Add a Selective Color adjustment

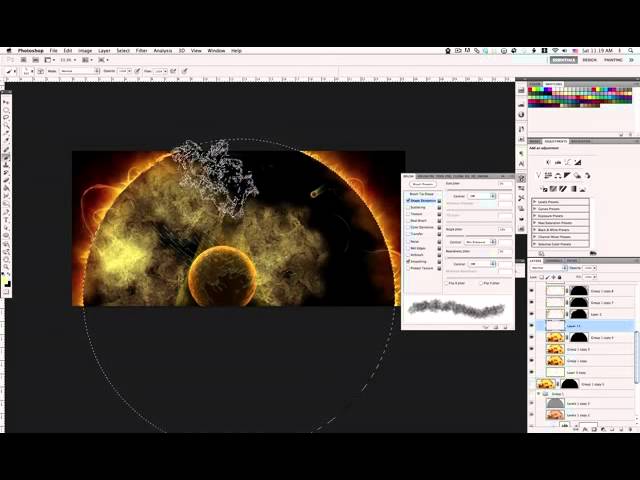(583, 189)
